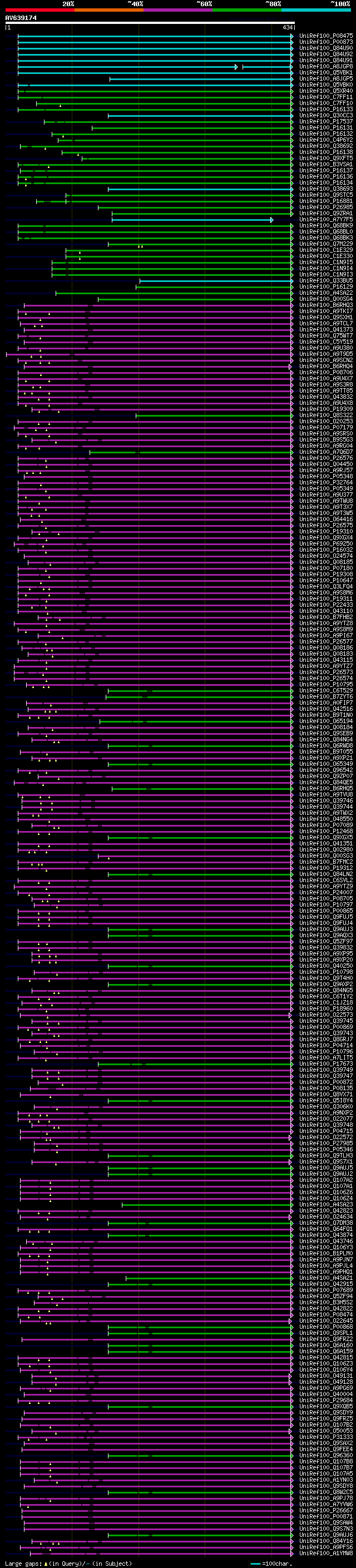Open hit UniRef100_B6RHQ3

[x=325, y=305]
